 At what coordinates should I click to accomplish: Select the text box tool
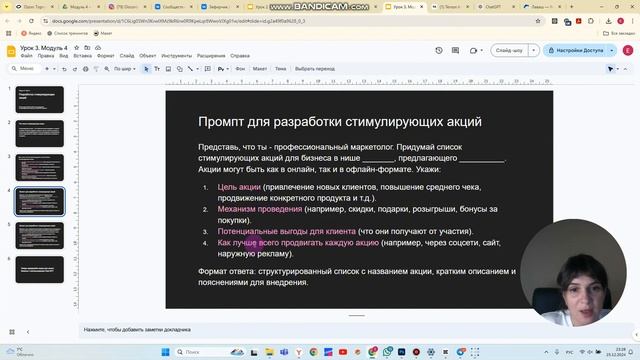pyautogui.click(x=157, y=69)
